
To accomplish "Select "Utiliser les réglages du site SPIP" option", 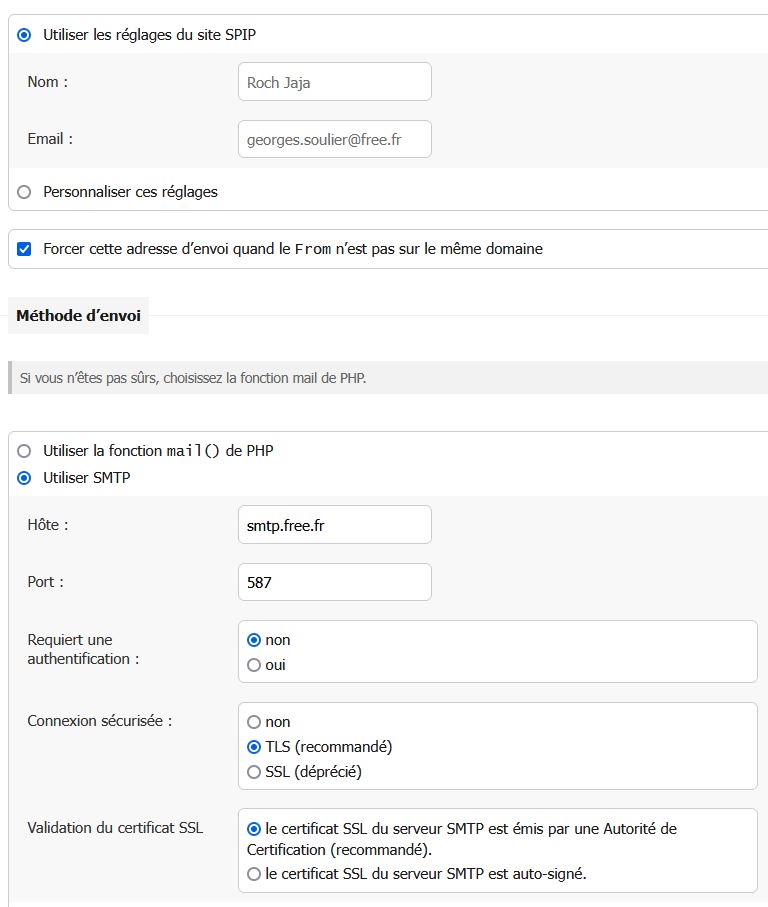I will [24, 35].
